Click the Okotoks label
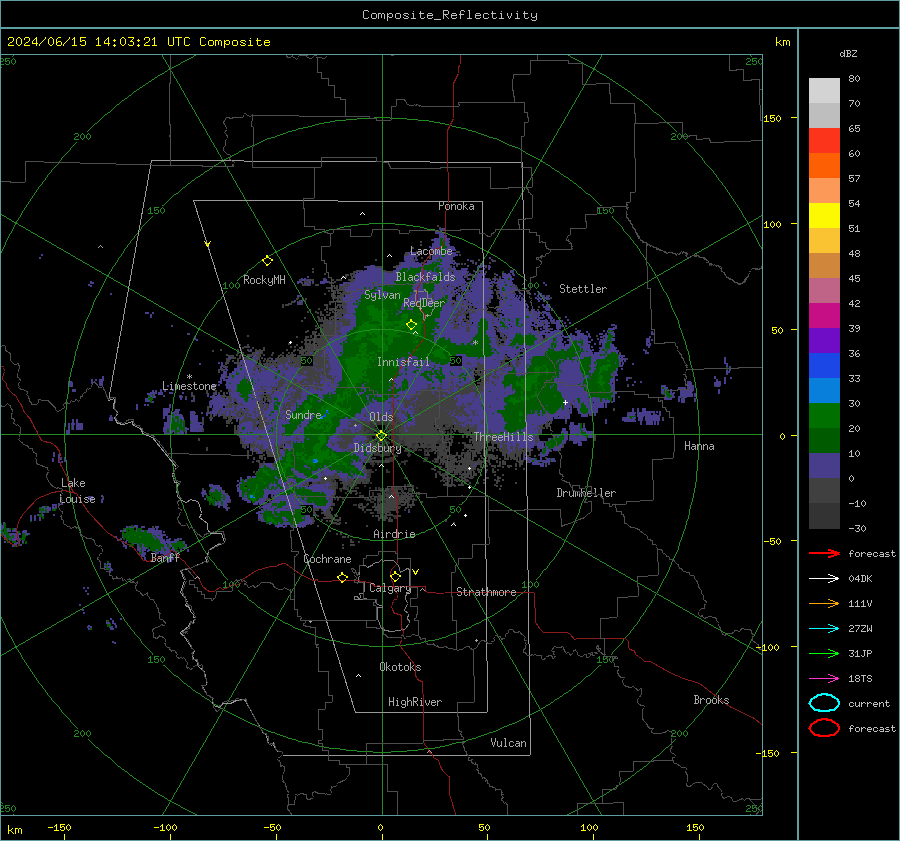This screenshot has height=841, width=900. coord(400,667)
